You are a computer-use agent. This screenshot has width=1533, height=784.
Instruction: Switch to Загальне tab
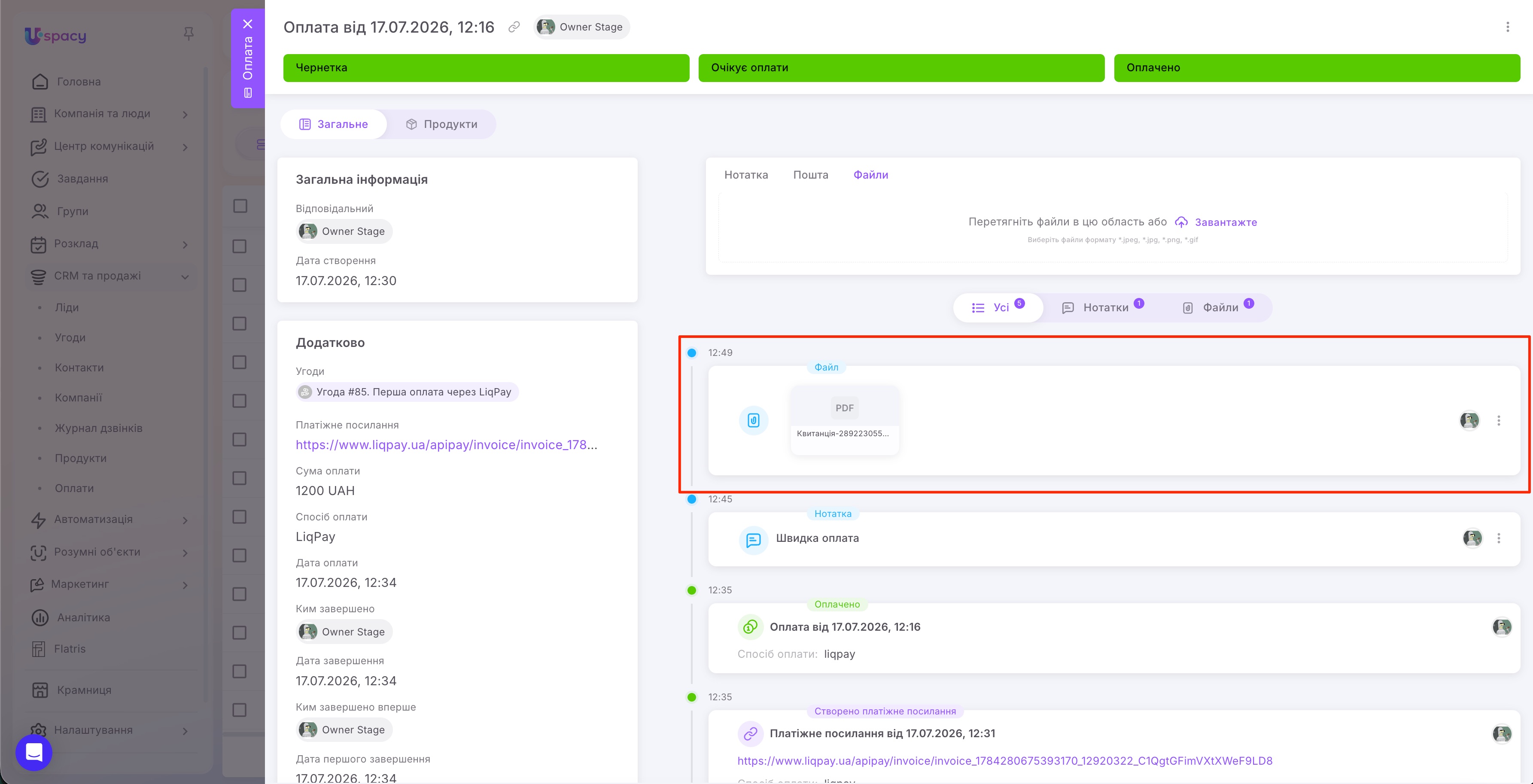pos(334,125)
